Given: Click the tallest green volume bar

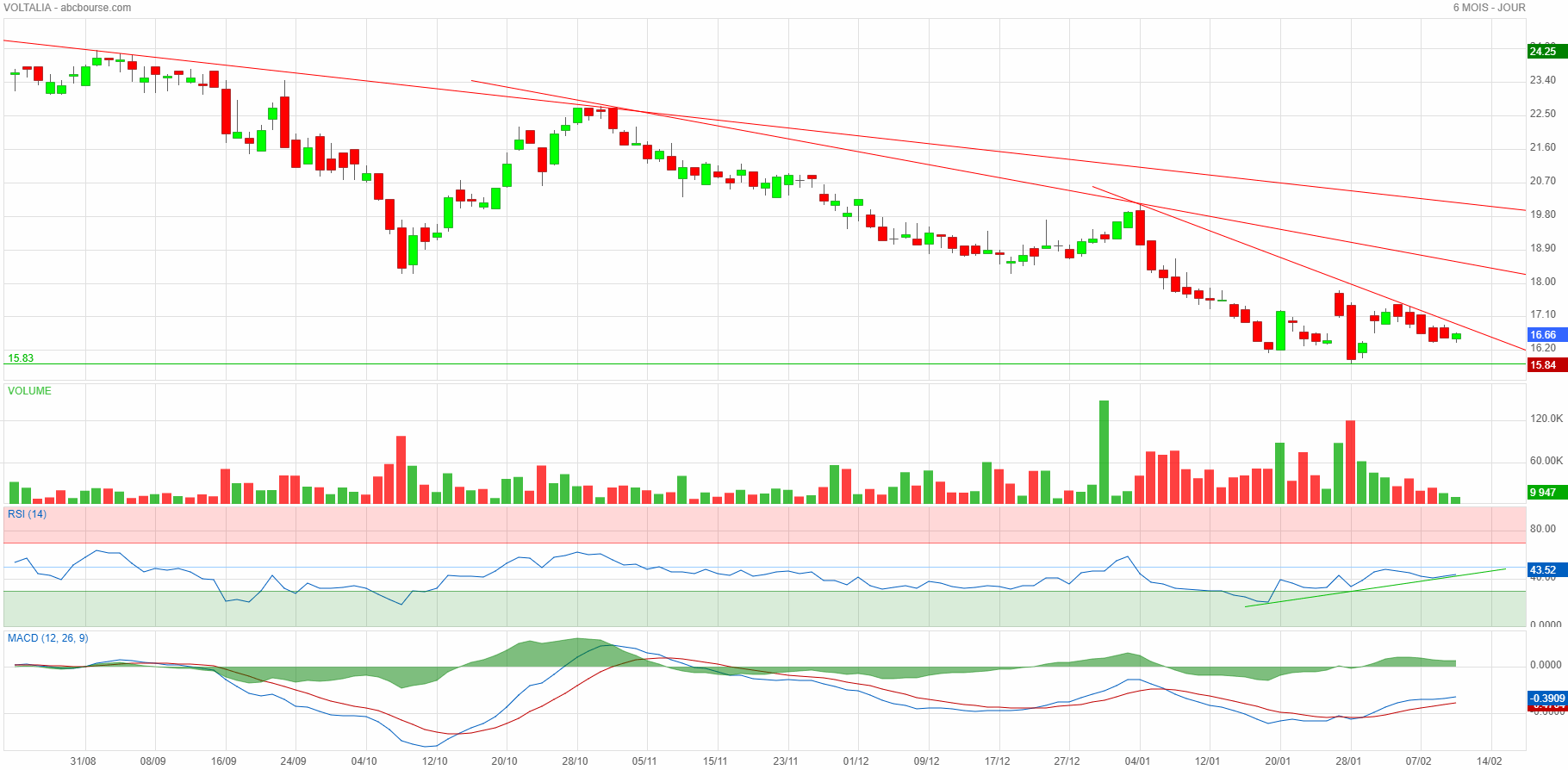Looking at the screenshot, I should (1104, 451).
